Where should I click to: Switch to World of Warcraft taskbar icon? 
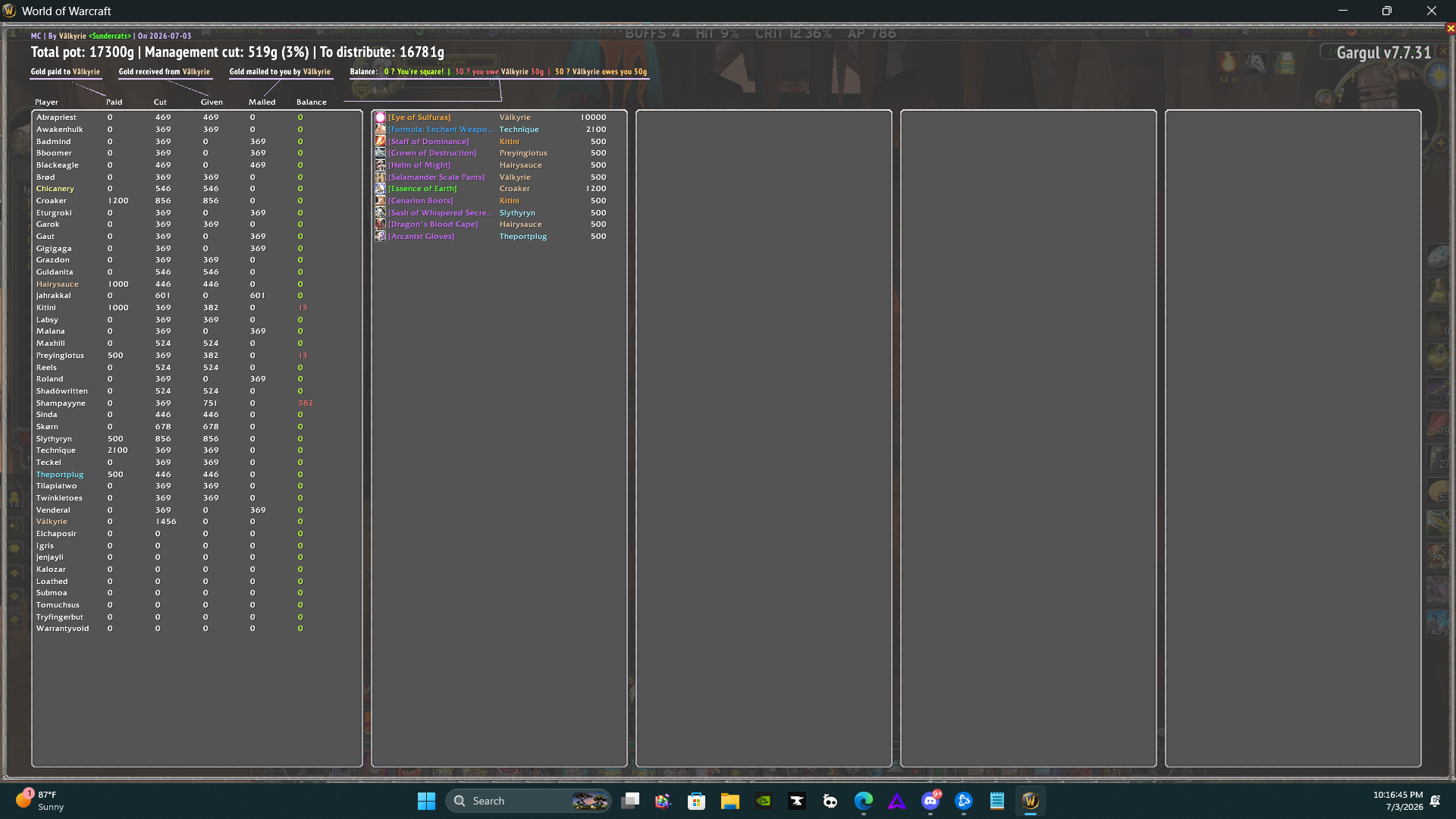click(x=1031, y=801)
